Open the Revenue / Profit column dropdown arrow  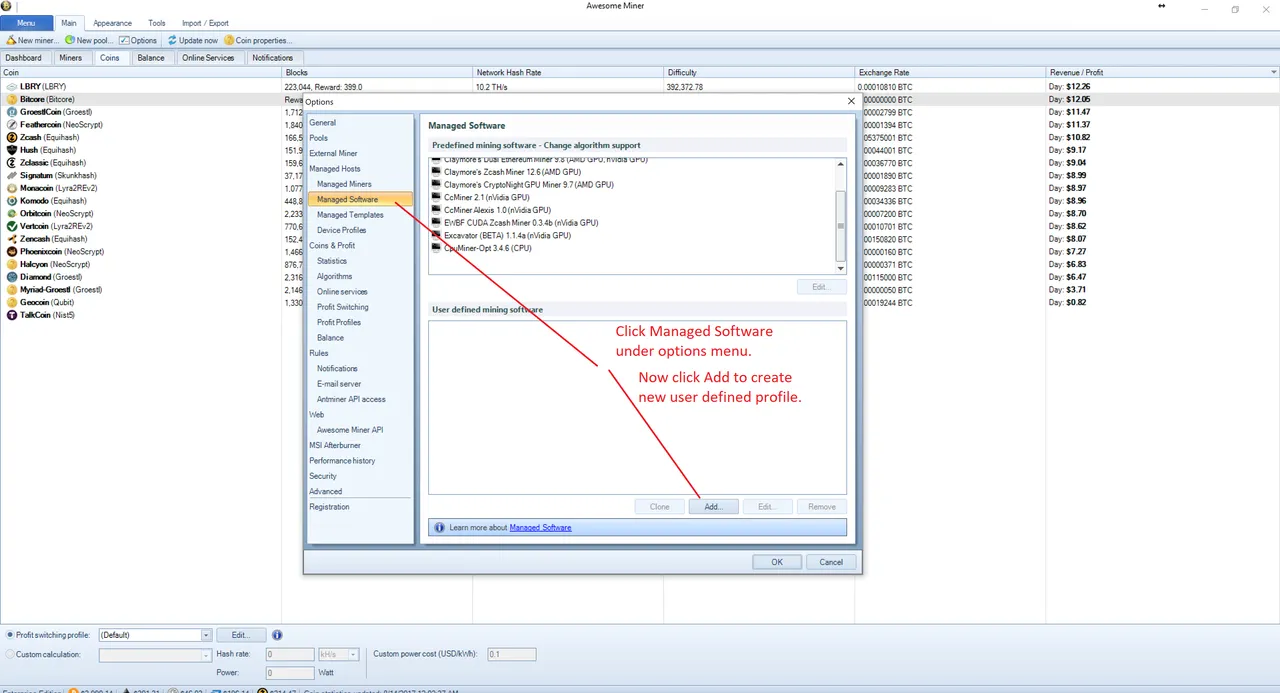point(1273,73)
